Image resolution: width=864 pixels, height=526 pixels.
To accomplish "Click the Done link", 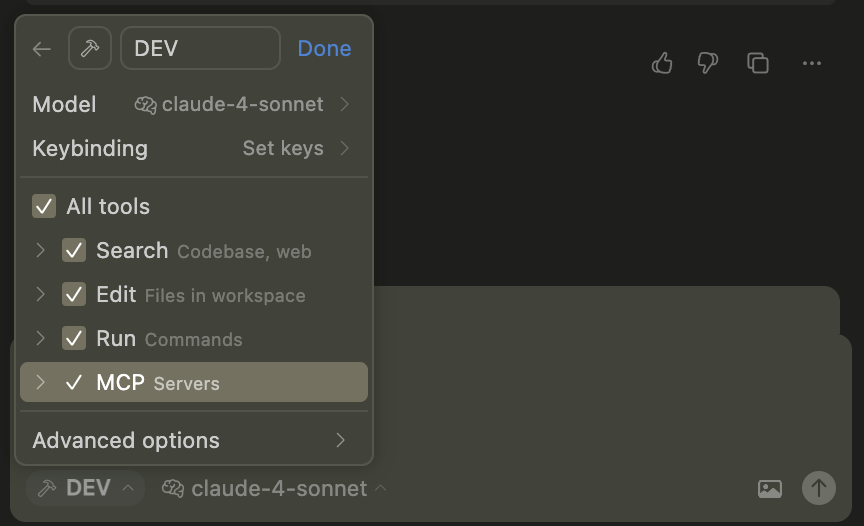I will (325, 48).
